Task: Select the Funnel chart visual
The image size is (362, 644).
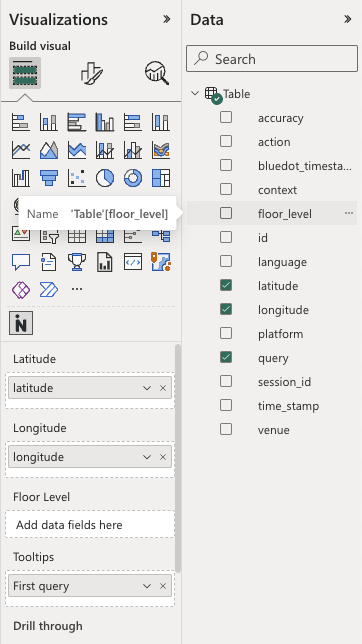Action: 48,178
